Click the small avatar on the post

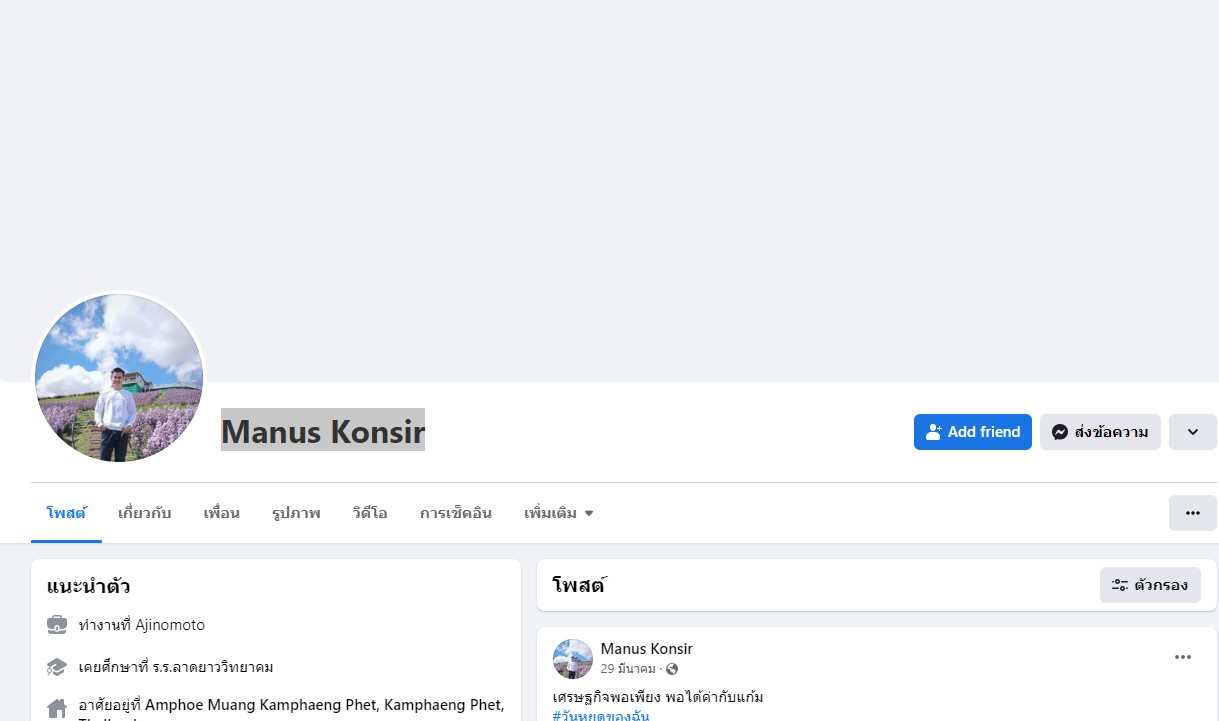point(573,659)
